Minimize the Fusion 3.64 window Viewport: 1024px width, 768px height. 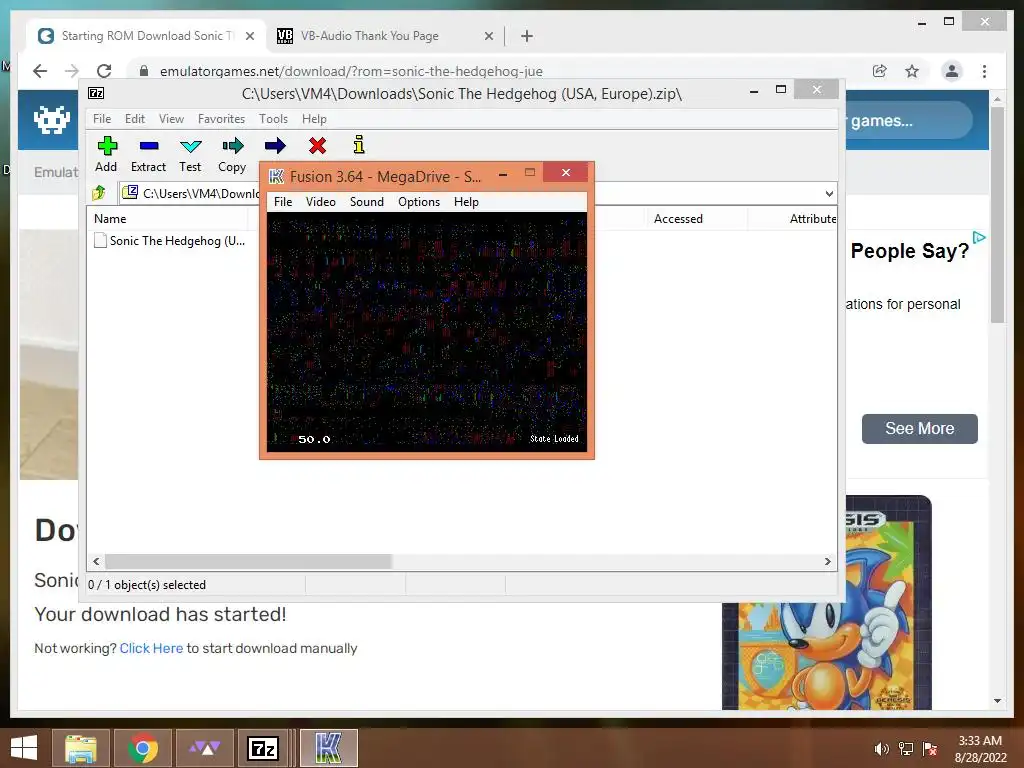coord(503,174)
